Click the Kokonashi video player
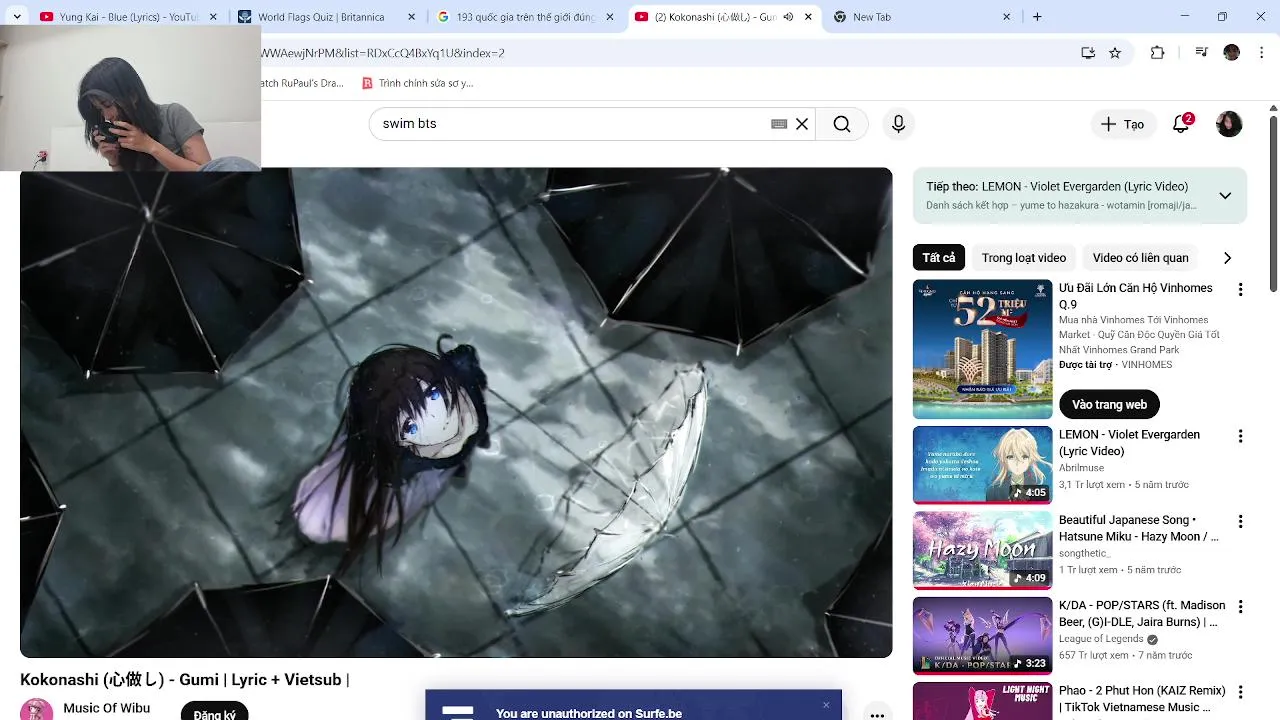 (x=456, y=412)
